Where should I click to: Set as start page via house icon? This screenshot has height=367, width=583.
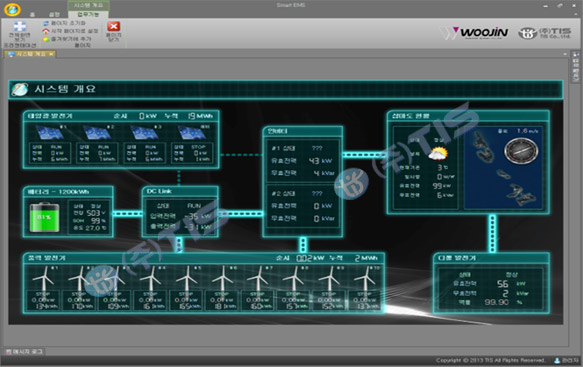click(x=46, y=31)
